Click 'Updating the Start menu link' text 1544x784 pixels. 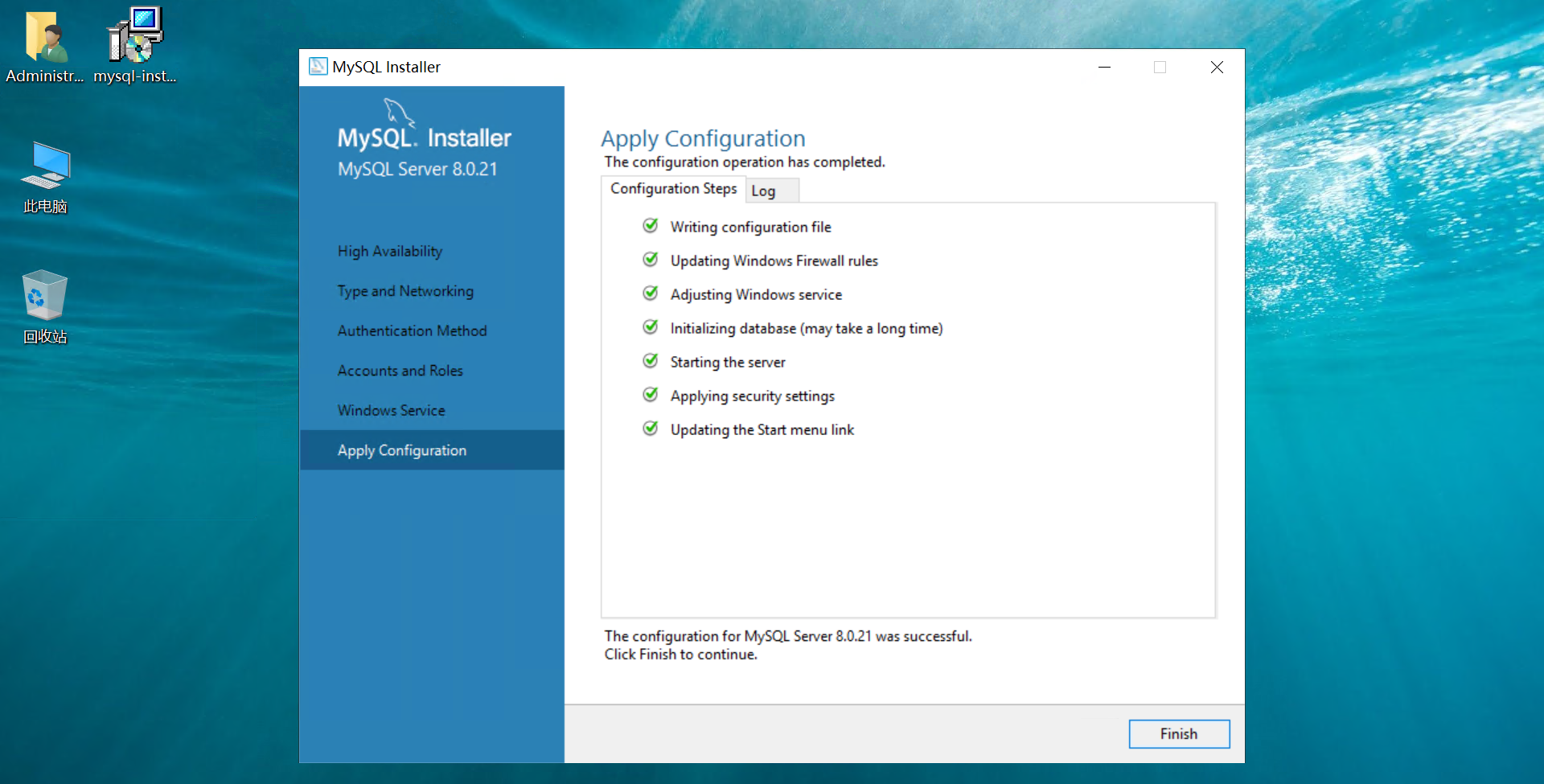coord(762,429)
